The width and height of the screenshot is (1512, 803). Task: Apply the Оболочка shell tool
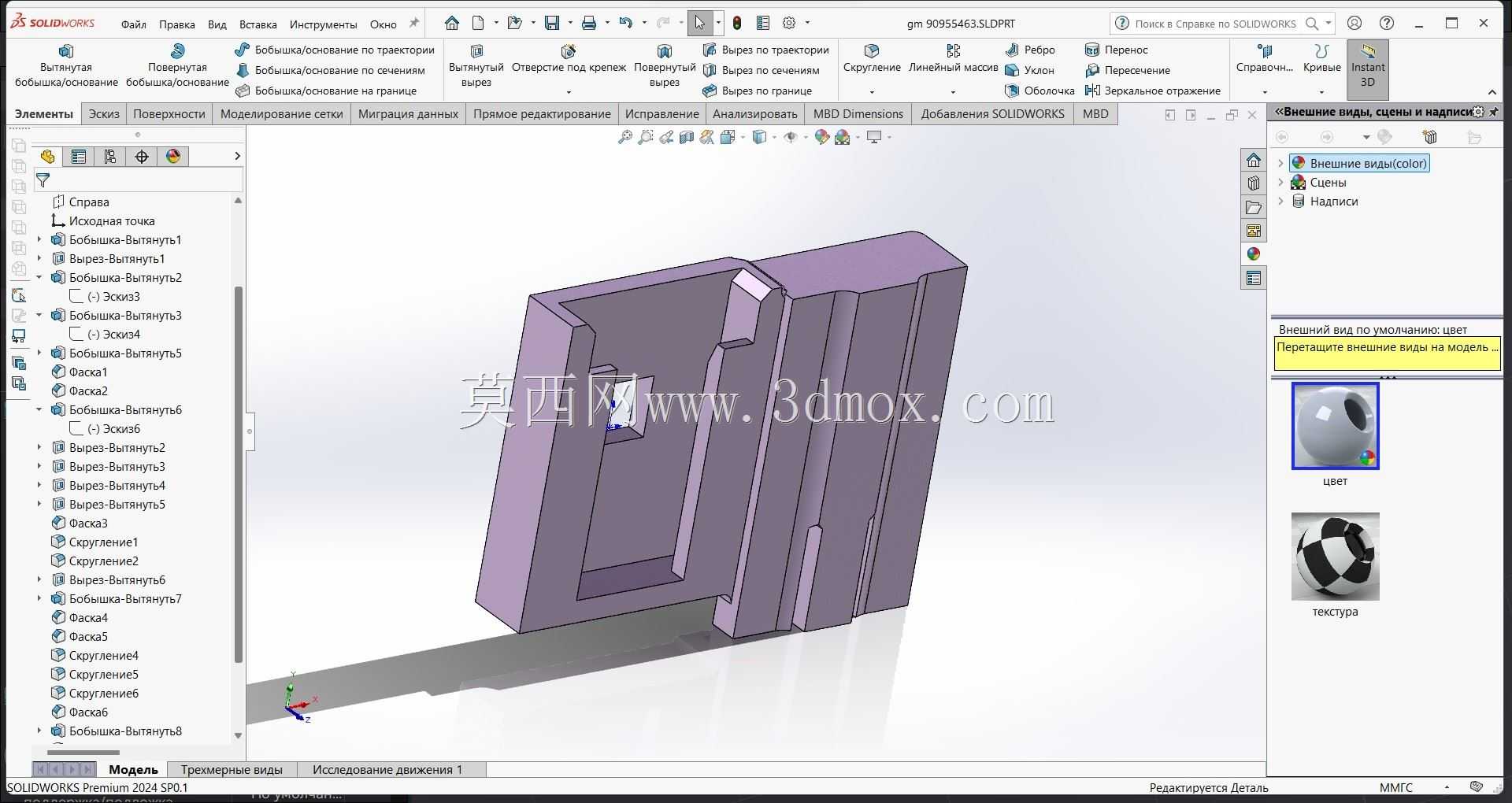pos(1039,91)
